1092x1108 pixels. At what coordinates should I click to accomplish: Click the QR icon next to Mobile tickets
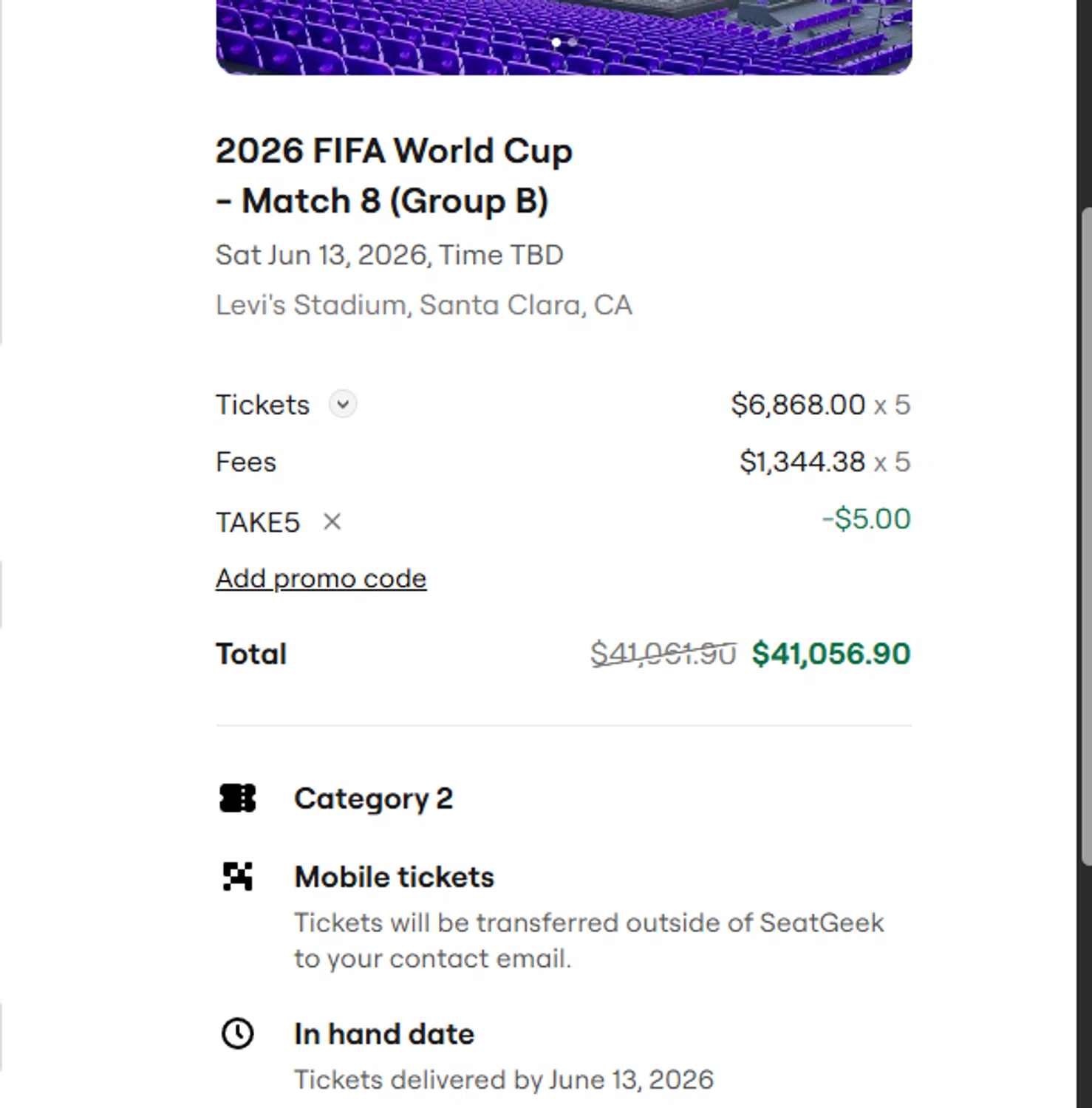click(x=238, y=877)
